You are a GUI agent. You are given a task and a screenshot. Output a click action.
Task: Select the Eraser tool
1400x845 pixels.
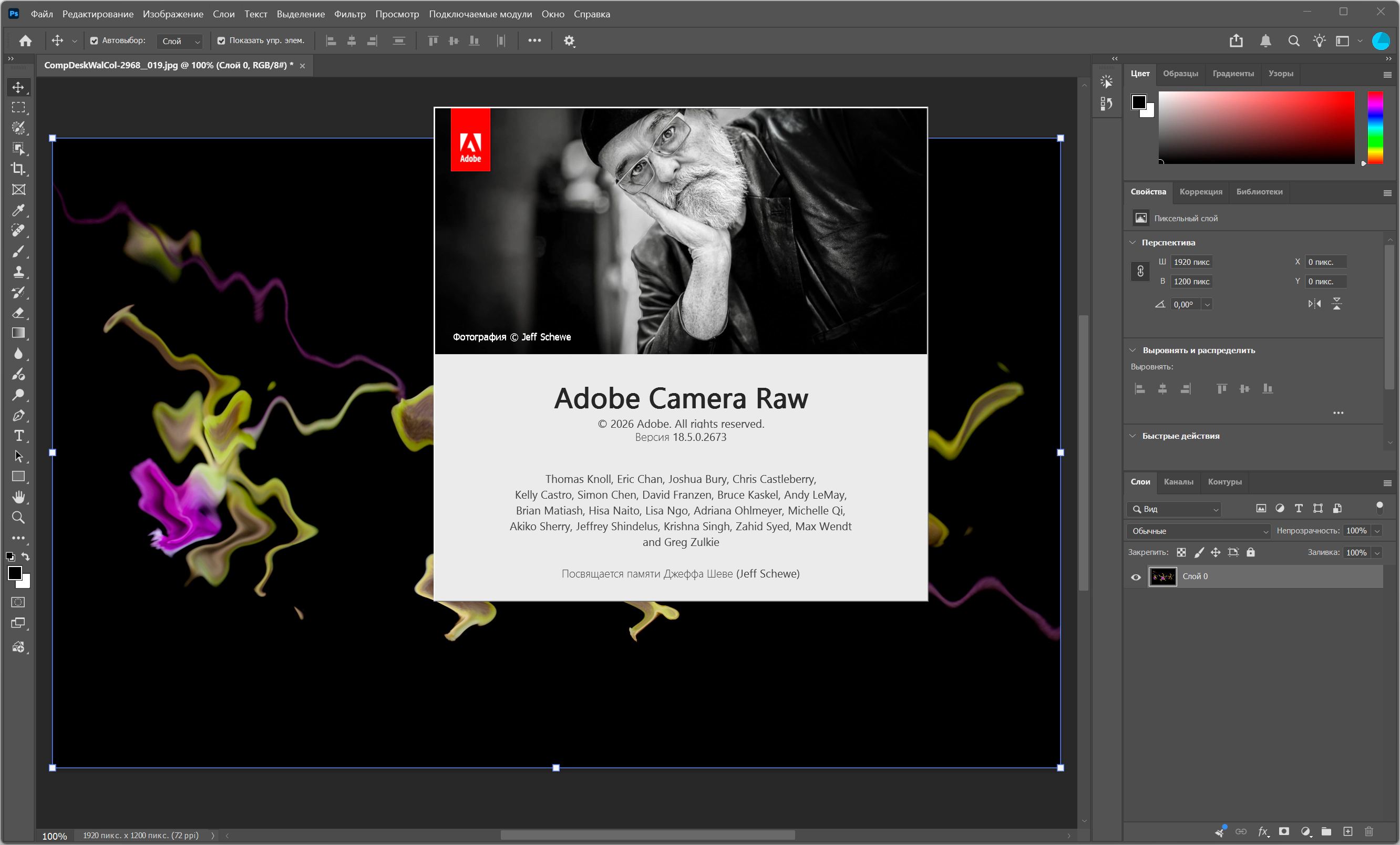[18, 313]
